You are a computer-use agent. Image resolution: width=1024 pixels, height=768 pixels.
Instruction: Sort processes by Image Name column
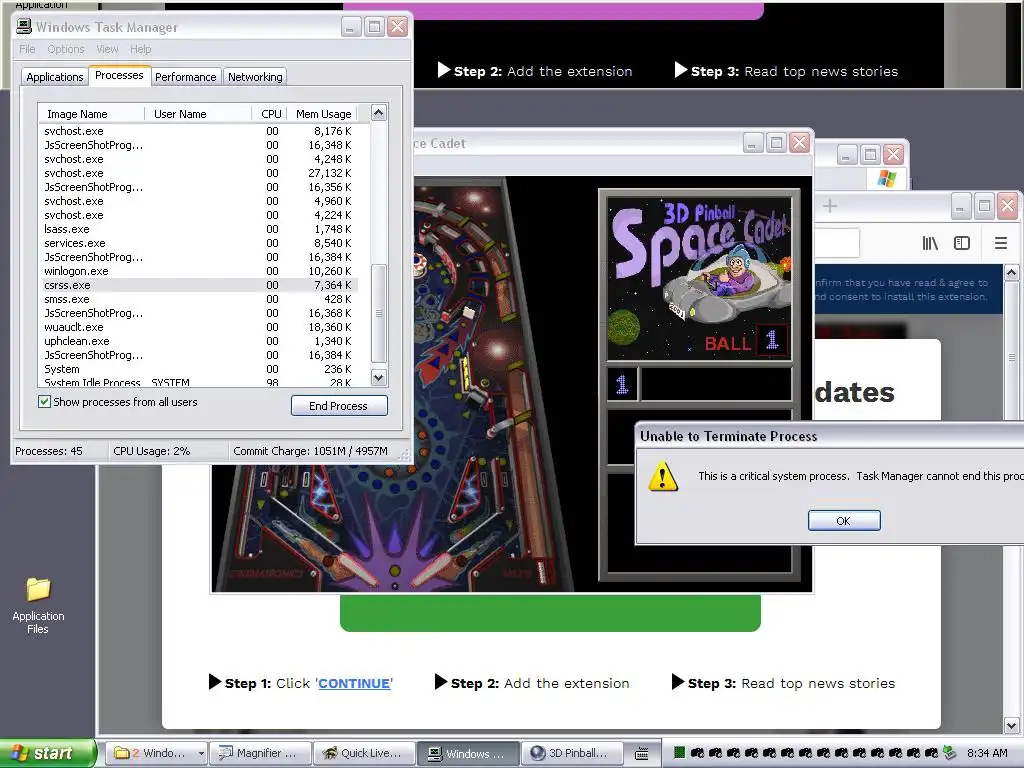tap(91, 114)
